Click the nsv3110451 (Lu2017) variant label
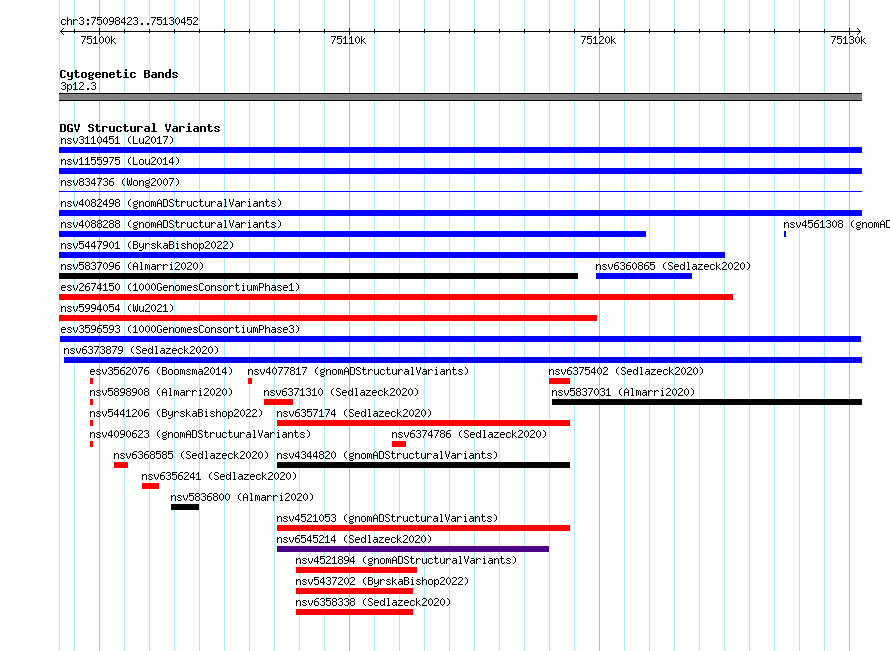This screenshot has height=651, width=890. coord(117,140)
